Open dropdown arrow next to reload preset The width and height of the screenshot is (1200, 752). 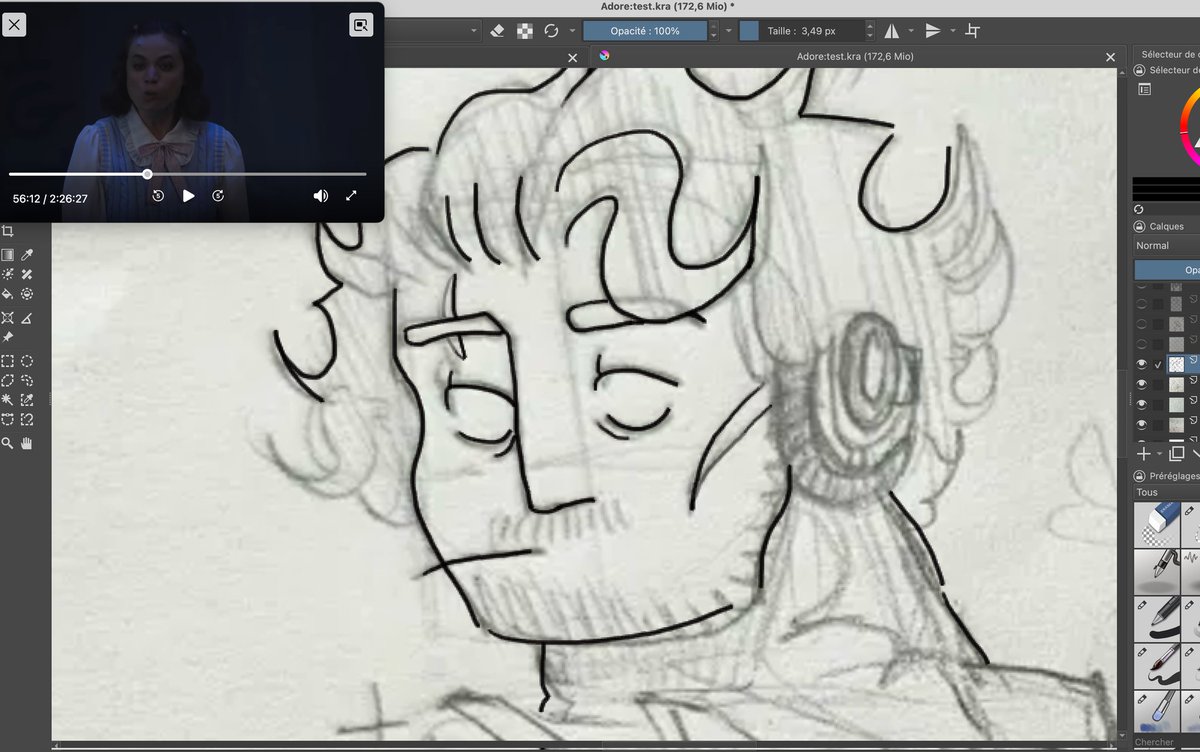click(x=572, y=31)
